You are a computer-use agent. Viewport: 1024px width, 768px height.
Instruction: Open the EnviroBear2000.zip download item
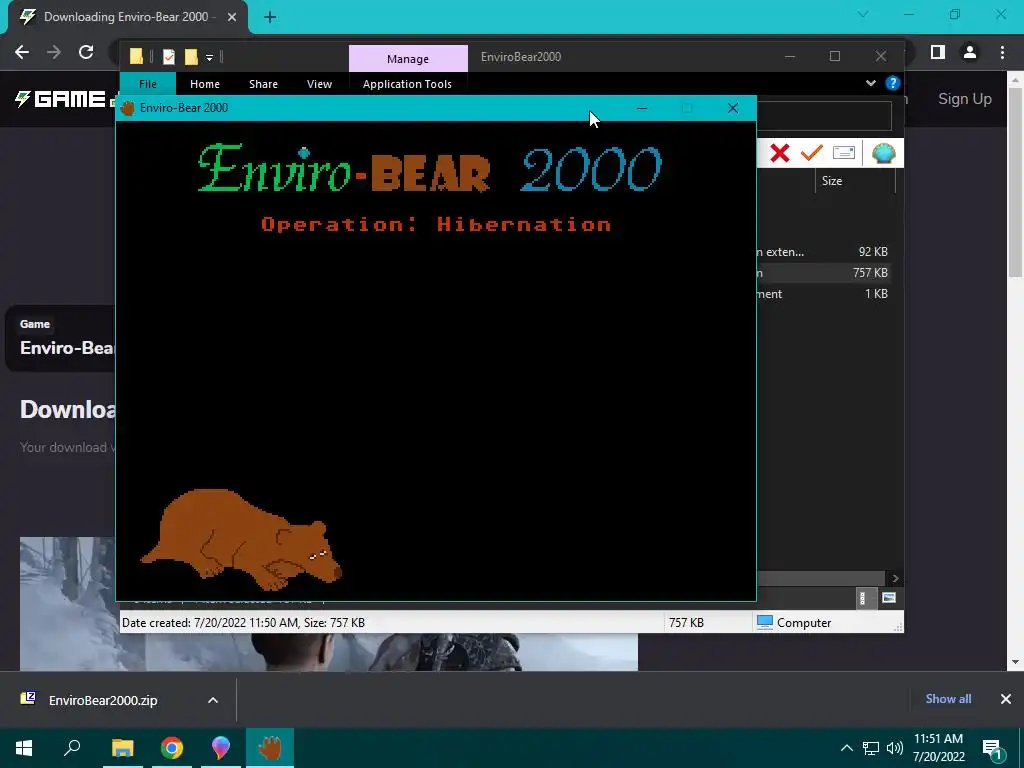[103, 700]
